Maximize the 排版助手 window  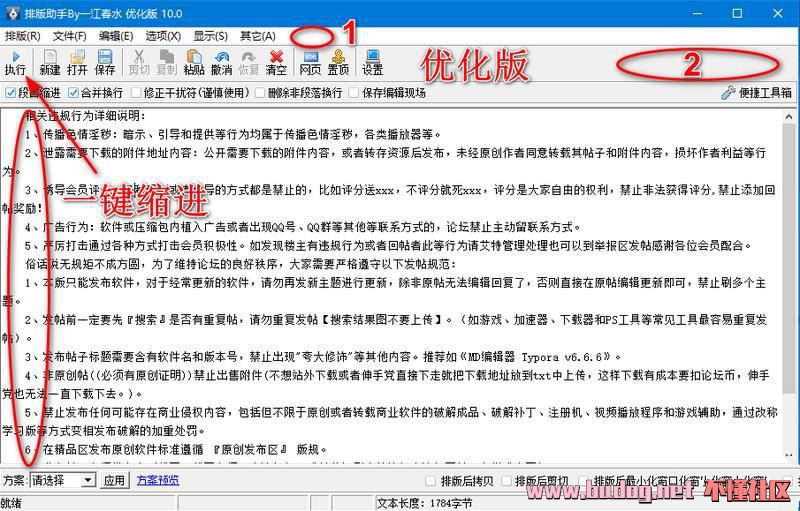tap(737, 13)
